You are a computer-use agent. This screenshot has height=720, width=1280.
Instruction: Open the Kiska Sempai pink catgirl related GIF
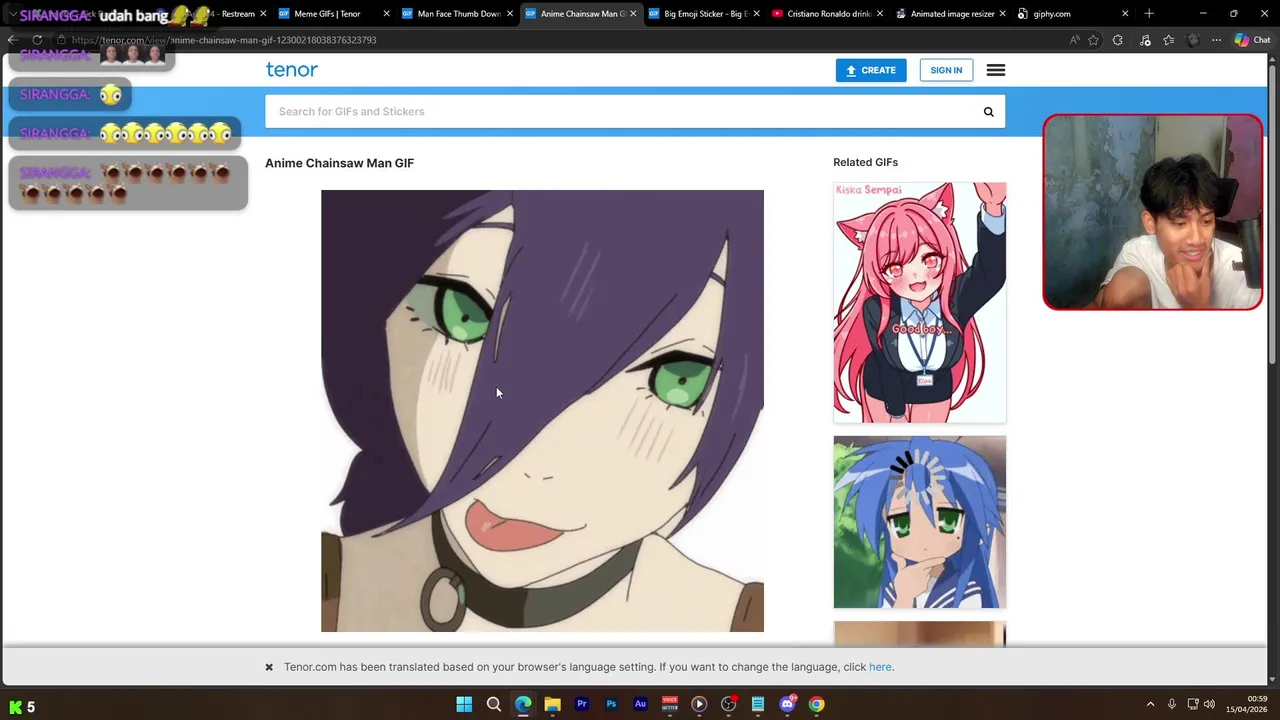920,302
